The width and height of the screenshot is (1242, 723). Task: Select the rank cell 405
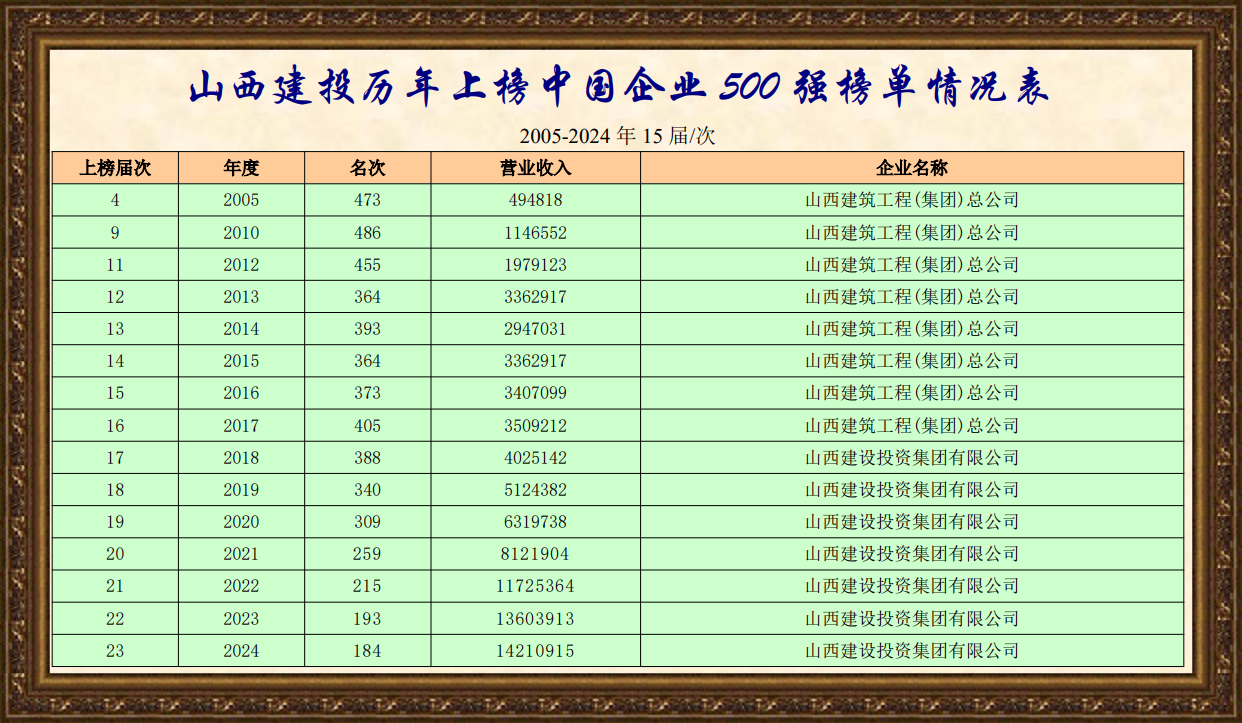click(x=367, y=426)
